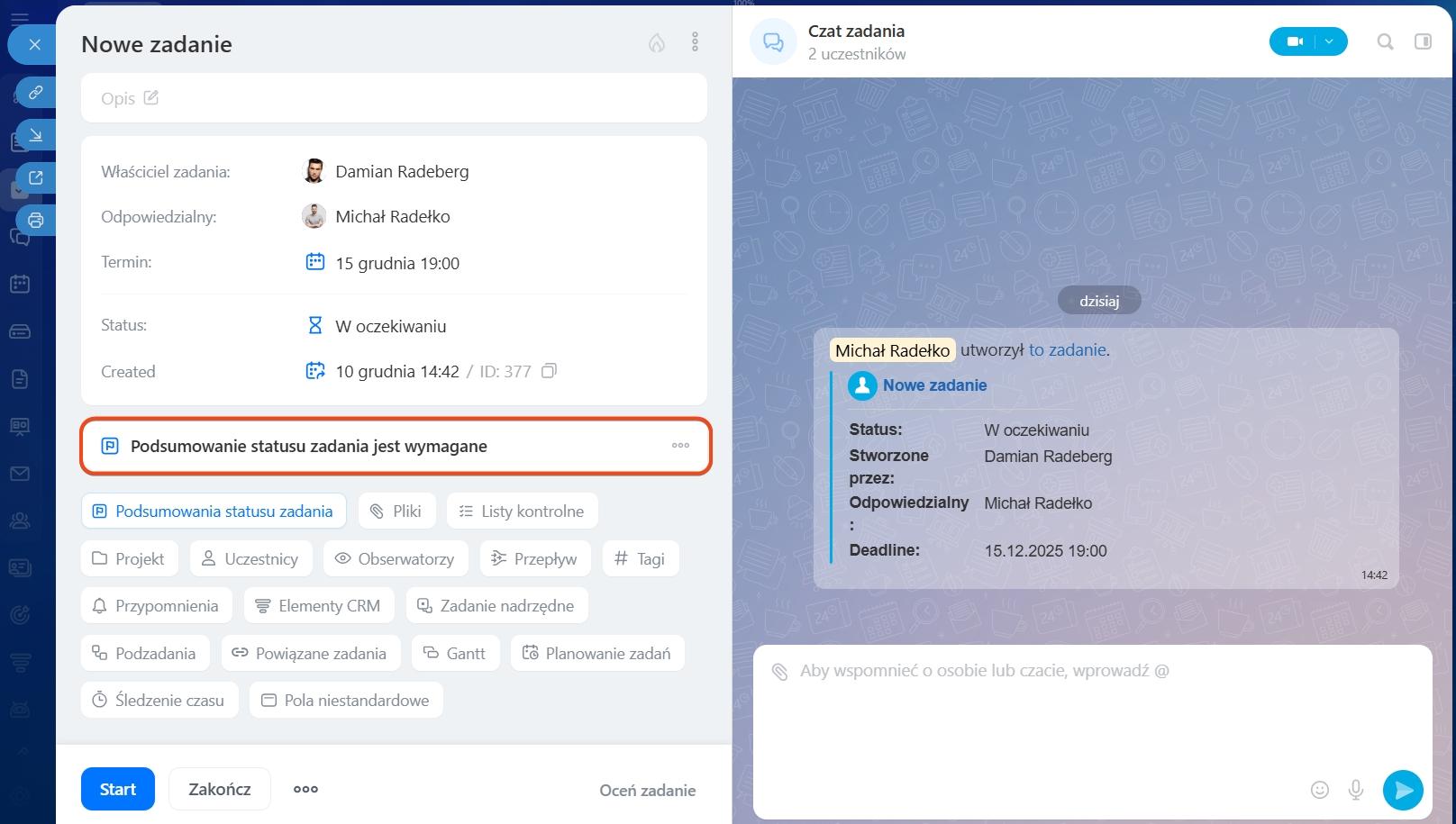Click the Start button
Image resolution: width=1456 pixels, height=824 pixels.
[x=118, y=789]
